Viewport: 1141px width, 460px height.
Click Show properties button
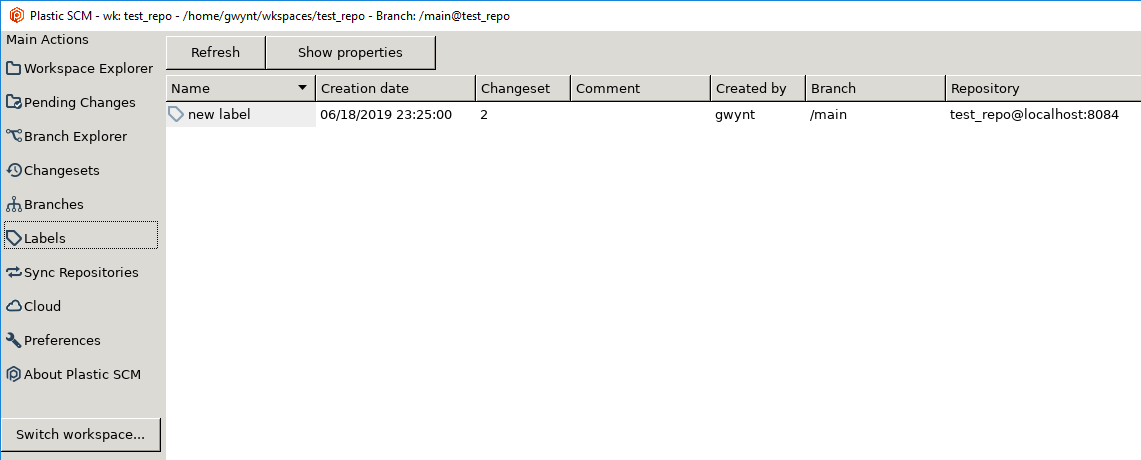coord(350,52)
